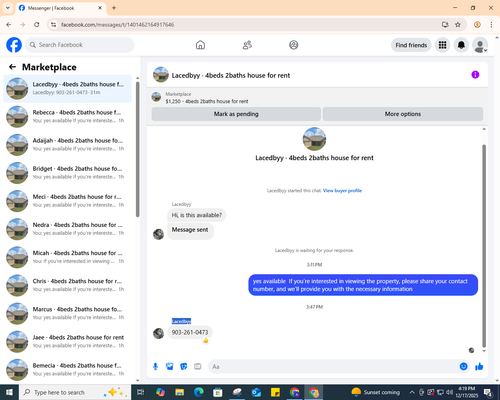
Task: Select the Messenger | Facebook tab
Action: click(x=61, y=8)
